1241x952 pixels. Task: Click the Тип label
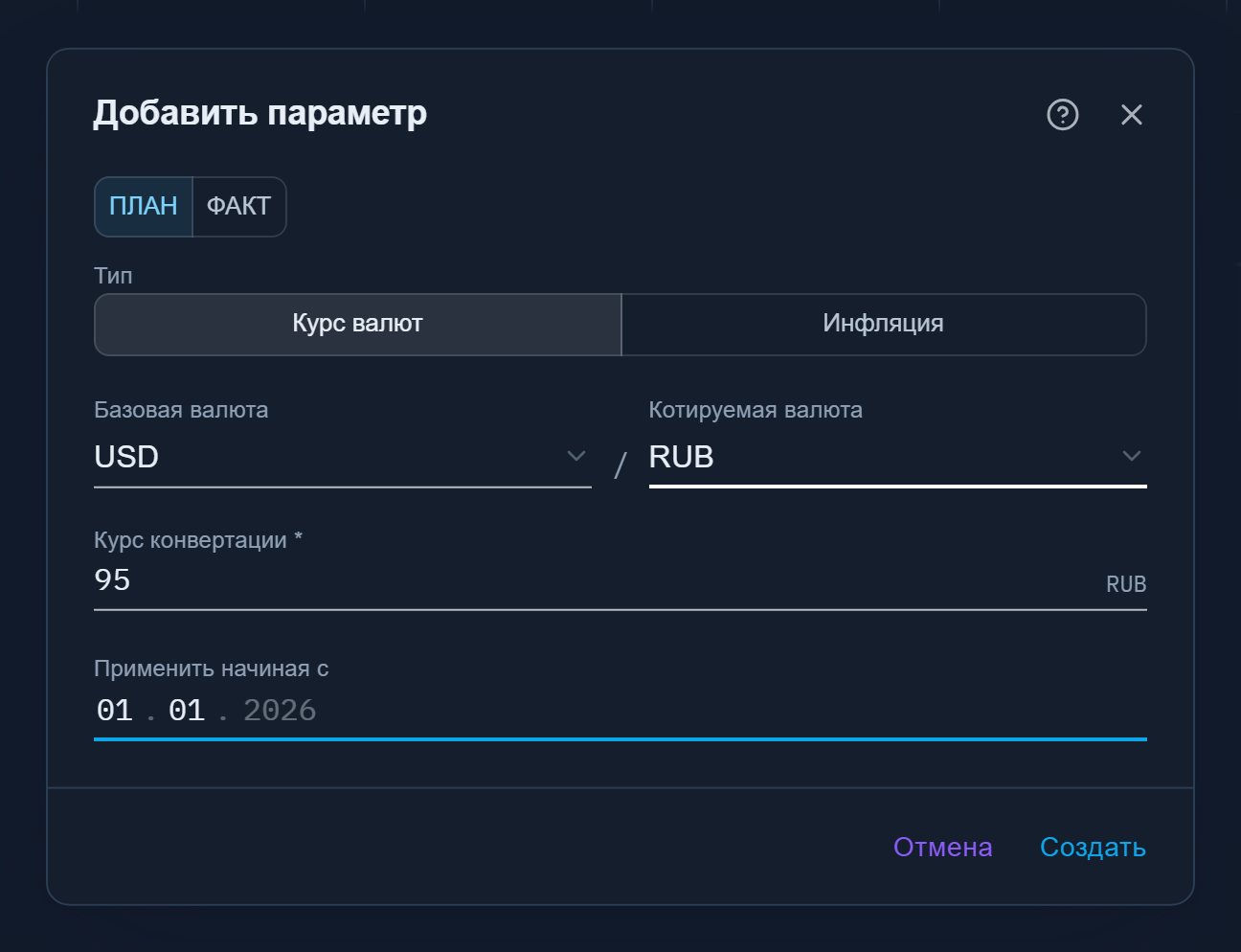(x=113, y=276)
